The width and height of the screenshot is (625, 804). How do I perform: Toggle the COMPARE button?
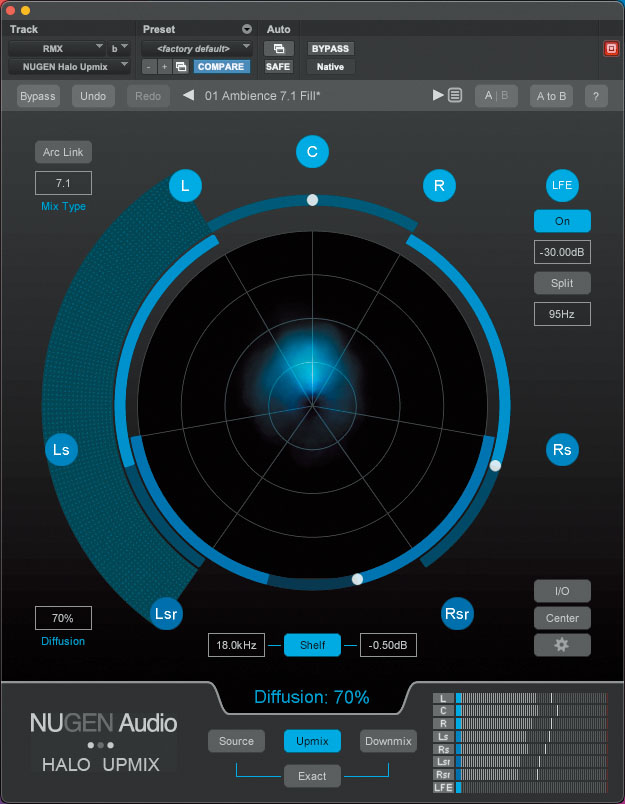(x=221, y=67)
